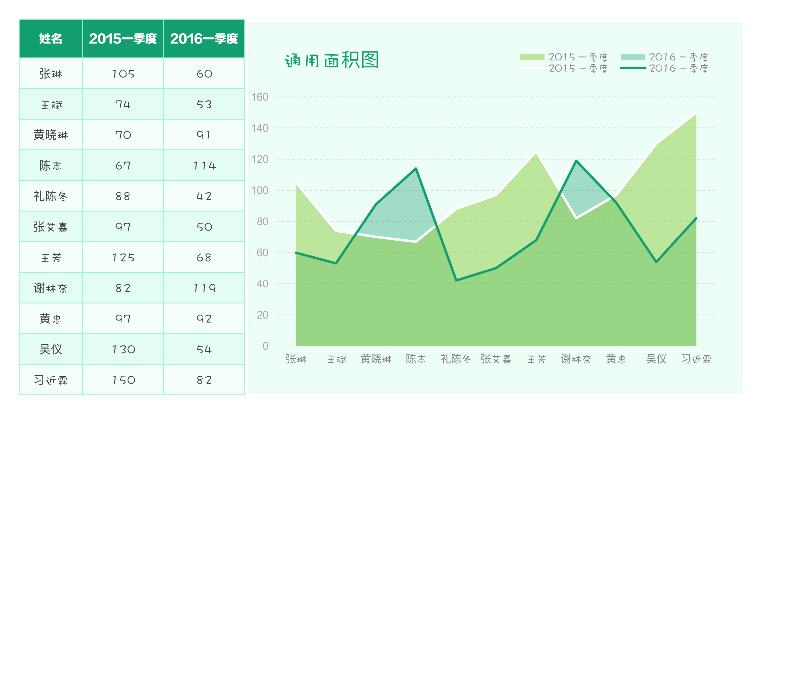Image resolution: width=800 pixels, height=700 pixels.
Task: Click the 张琳 label on the chart x-axis
Action: 296,359
